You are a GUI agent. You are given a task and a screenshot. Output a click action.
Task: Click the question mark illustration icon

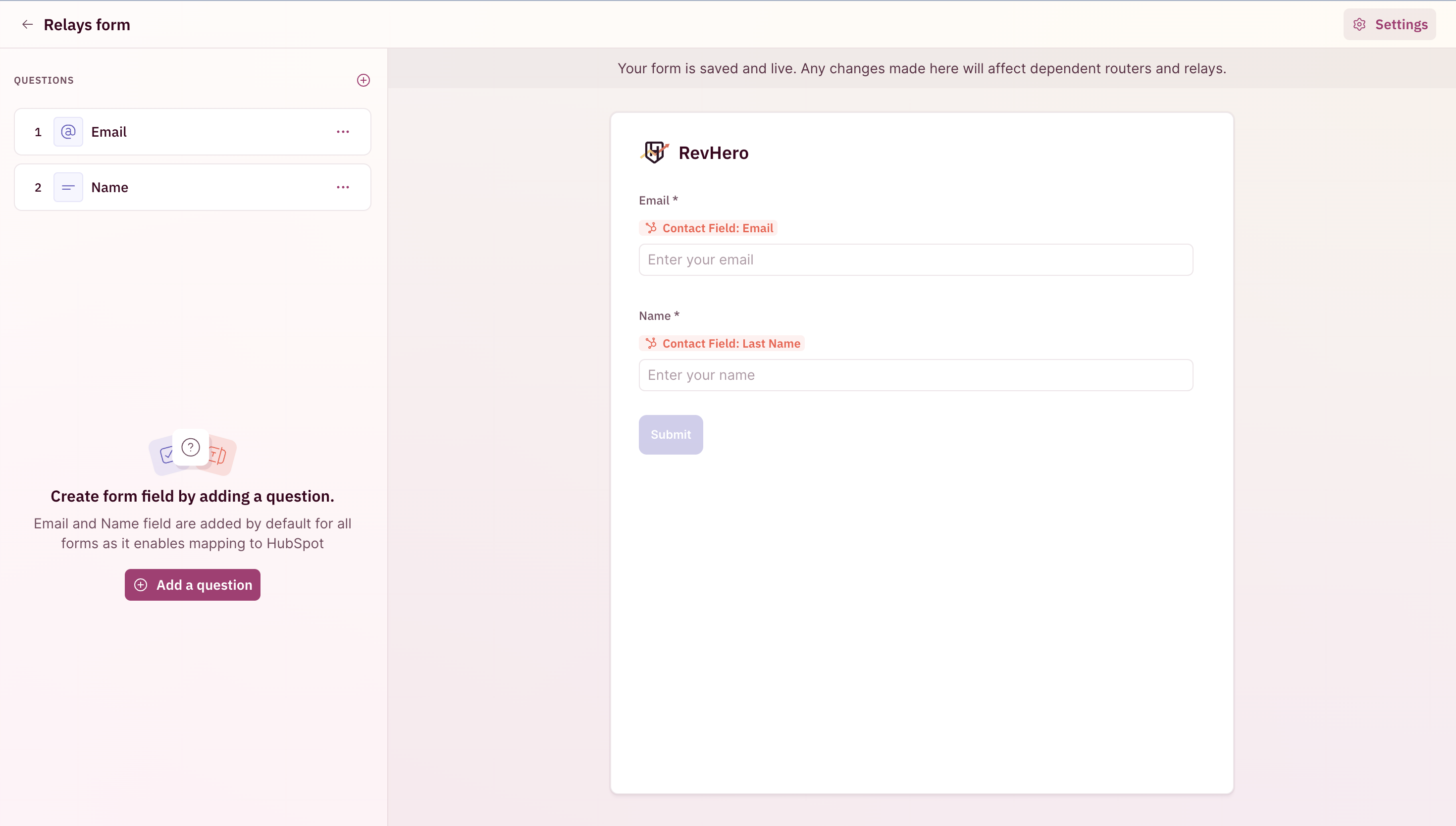(x=191, y=448)
